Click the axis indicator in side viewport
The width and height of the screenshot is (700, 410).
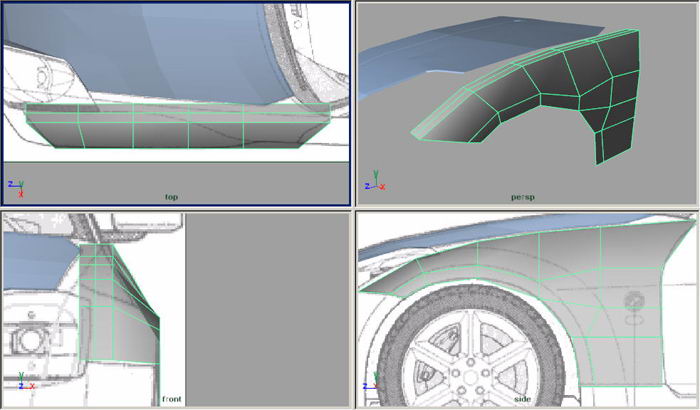pos(374,384)
